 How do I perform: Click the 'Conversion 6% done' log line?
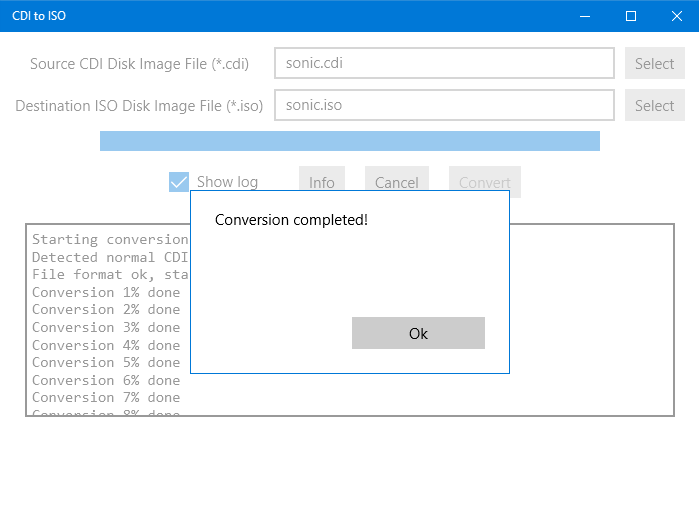106,380
